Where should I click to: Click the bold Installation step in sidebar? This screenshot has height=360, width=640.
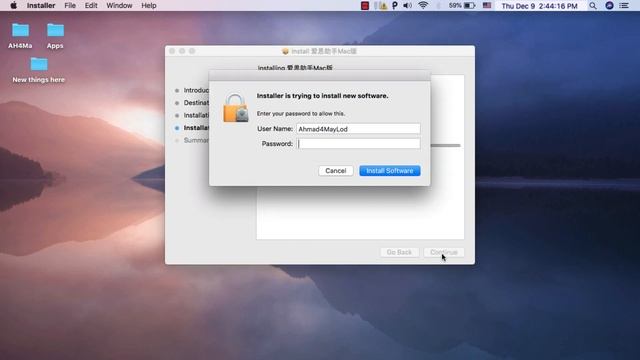pyautogui.click(x=196, y=128)
